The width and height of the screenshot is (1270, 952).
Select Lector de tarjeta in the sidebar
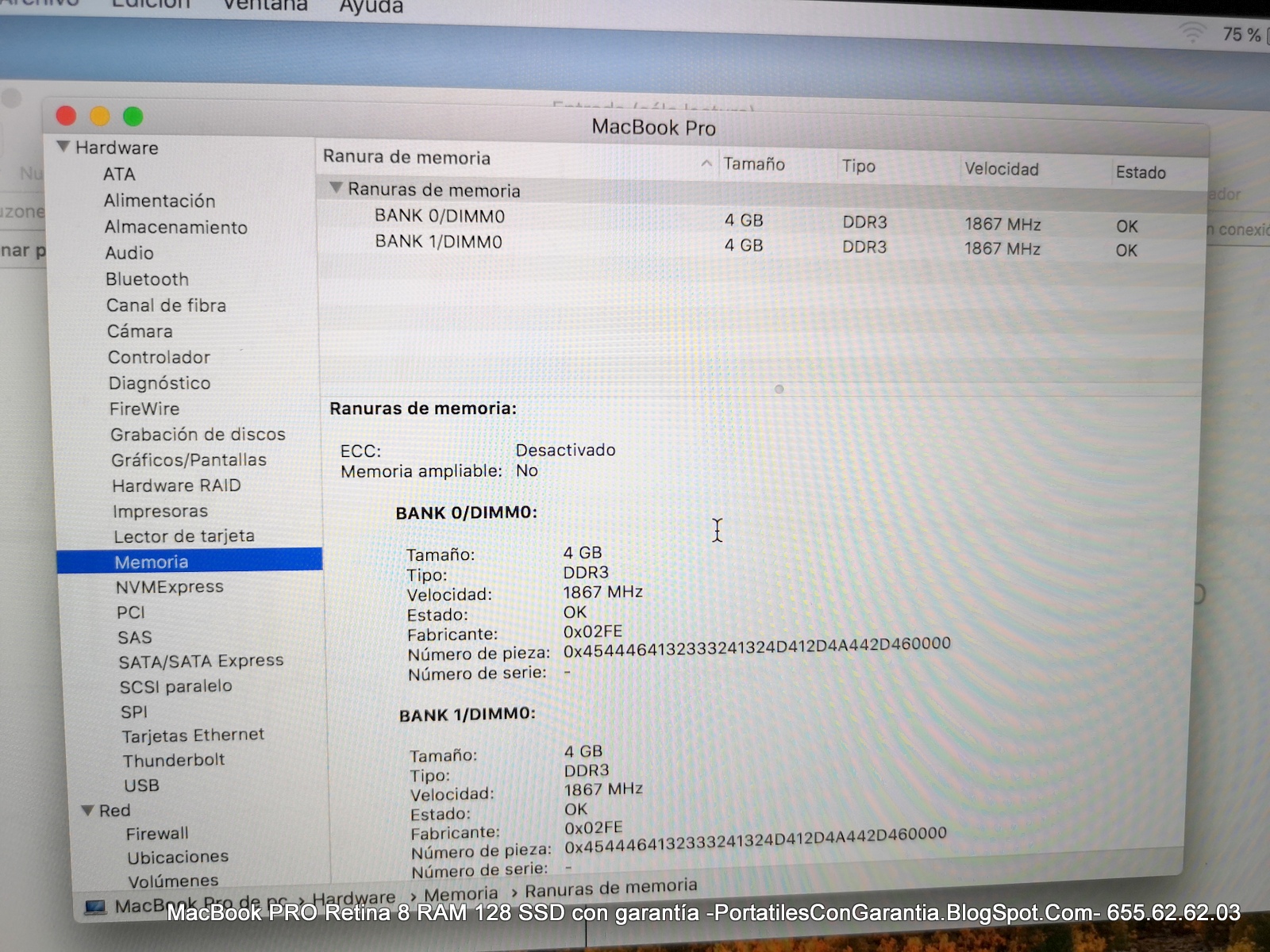click(184, 536)
